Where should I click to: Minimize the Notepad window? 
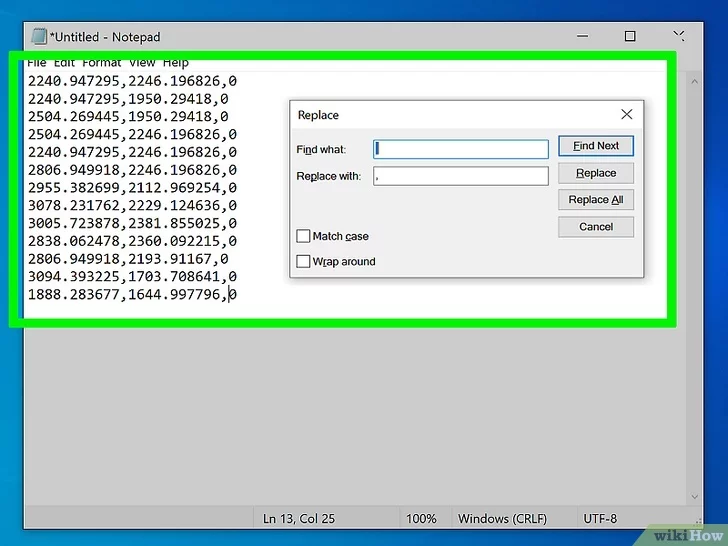583,36
